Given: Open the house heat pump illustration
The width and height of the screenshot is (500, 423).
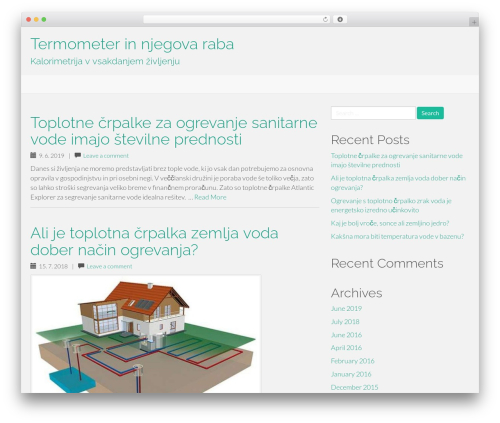Looking at the screenshot, I should tap(146, 334).
